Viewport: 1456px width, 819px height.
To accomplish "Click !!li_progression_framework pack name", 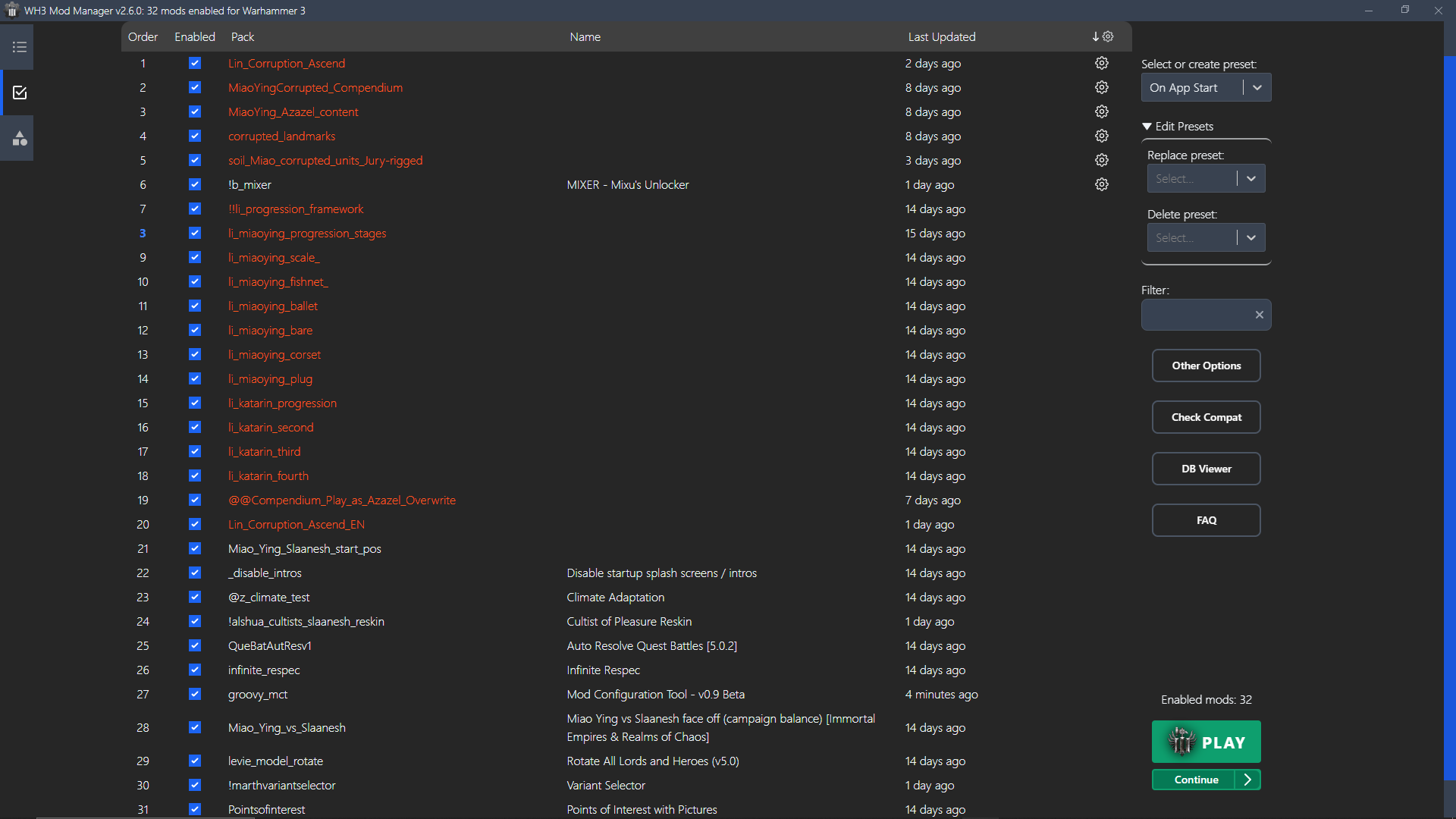I will pyautogui.click(x=296, y=209).
